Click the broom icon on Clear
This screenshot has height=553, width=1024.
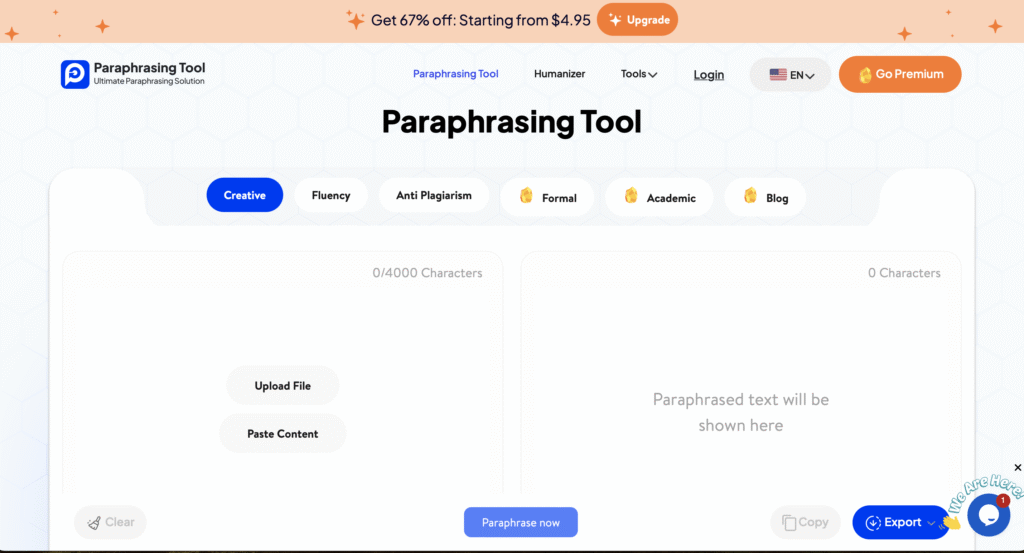[94, 522]
